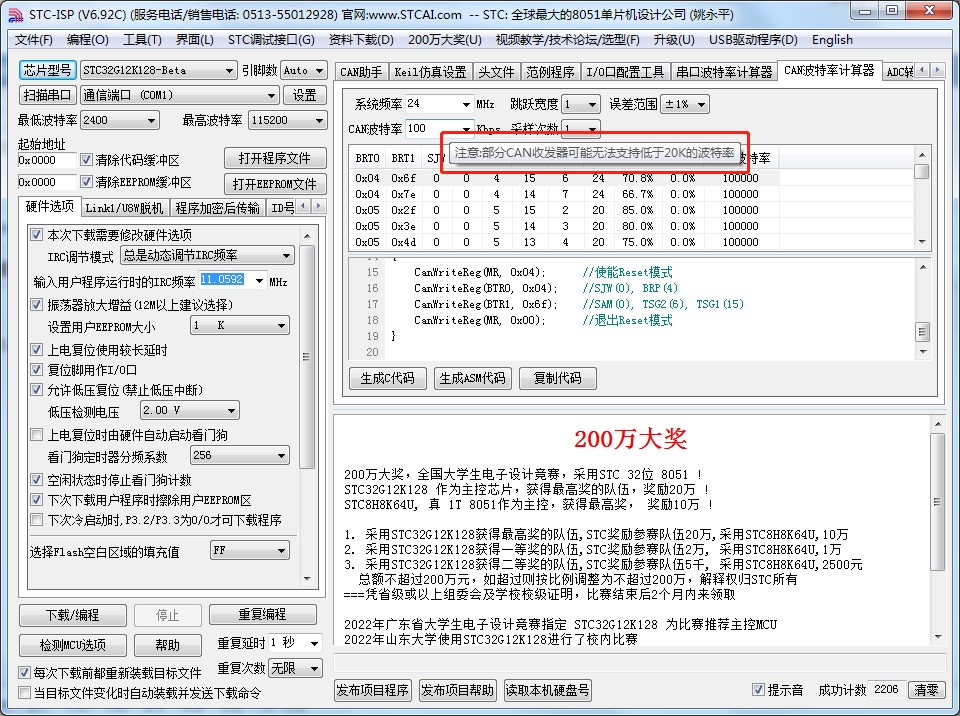Click 芯片型号 button
Viewport: 960px width, 716px height.
(x=48, y=70)
